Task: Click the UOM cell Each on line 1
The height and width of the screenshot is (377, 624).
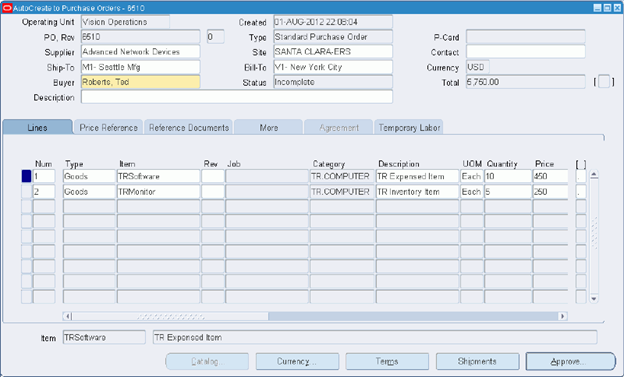Action: [472, 176]
